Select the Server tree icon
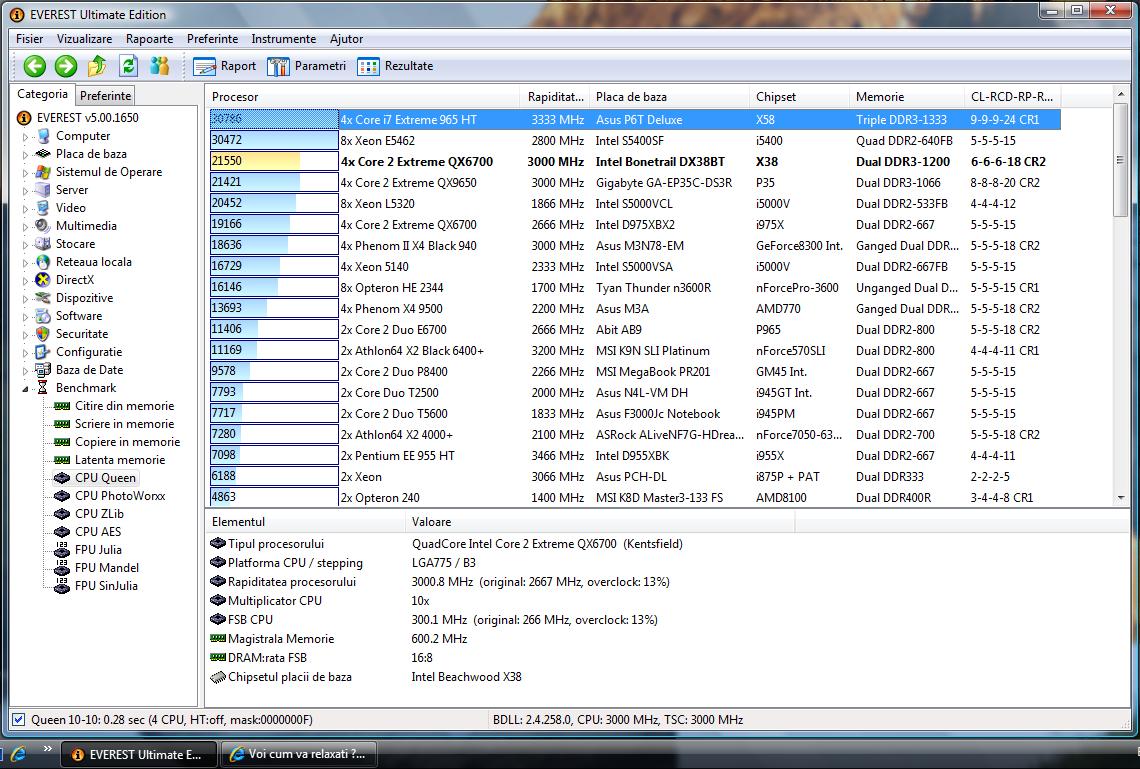 [x=44, y=190]
